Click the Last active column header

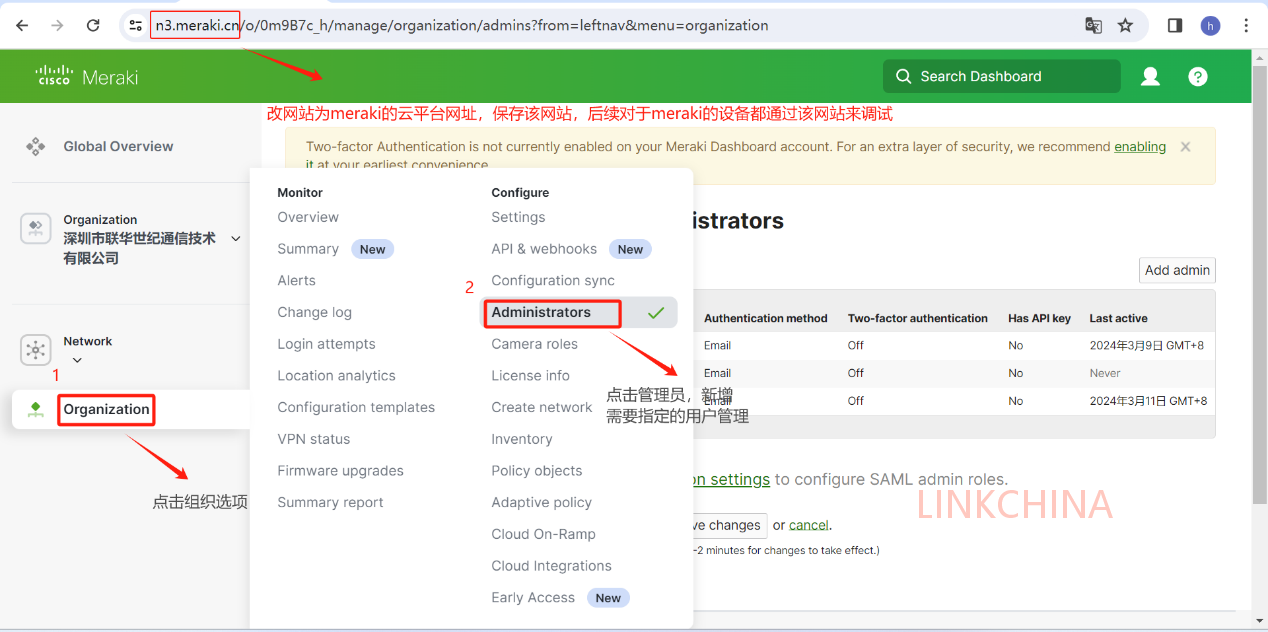(x=1118, y=318)
